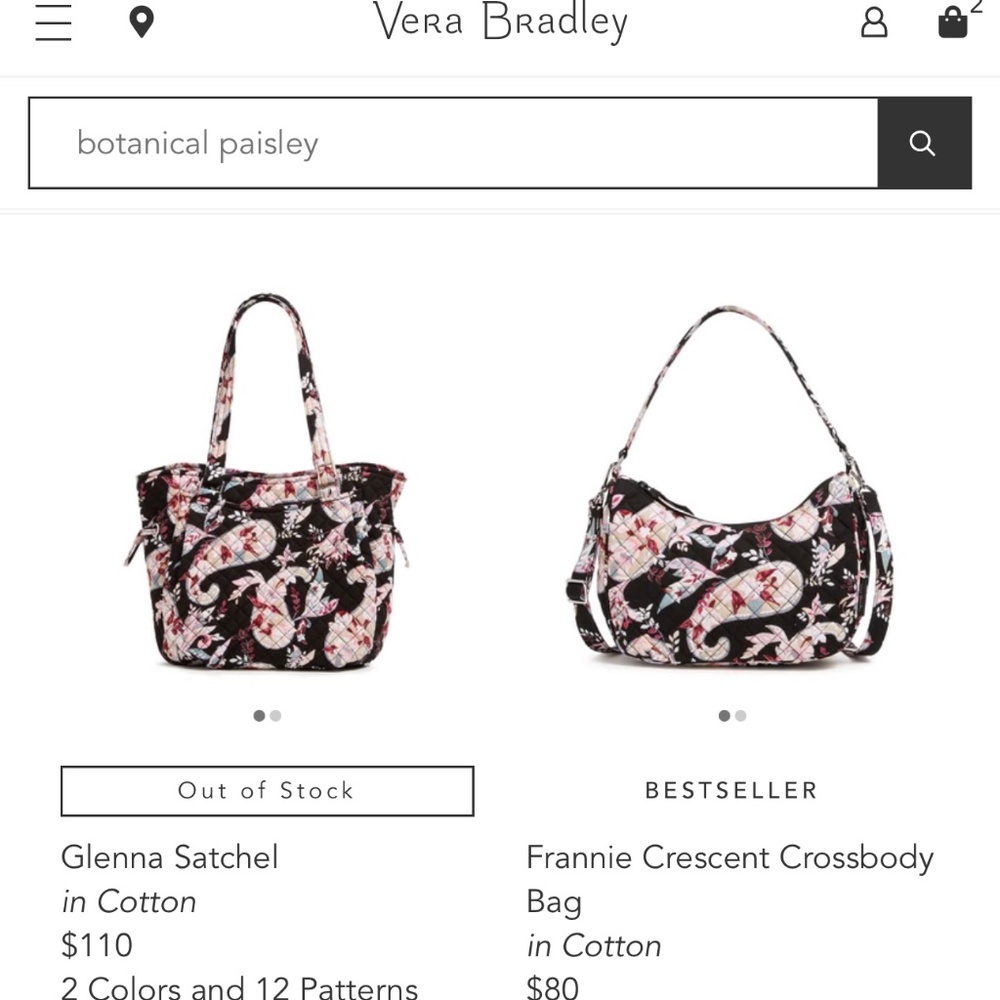Open the Glenna Satchel product page
This screenshot has width=1000, height=1000.
(171, 857)
